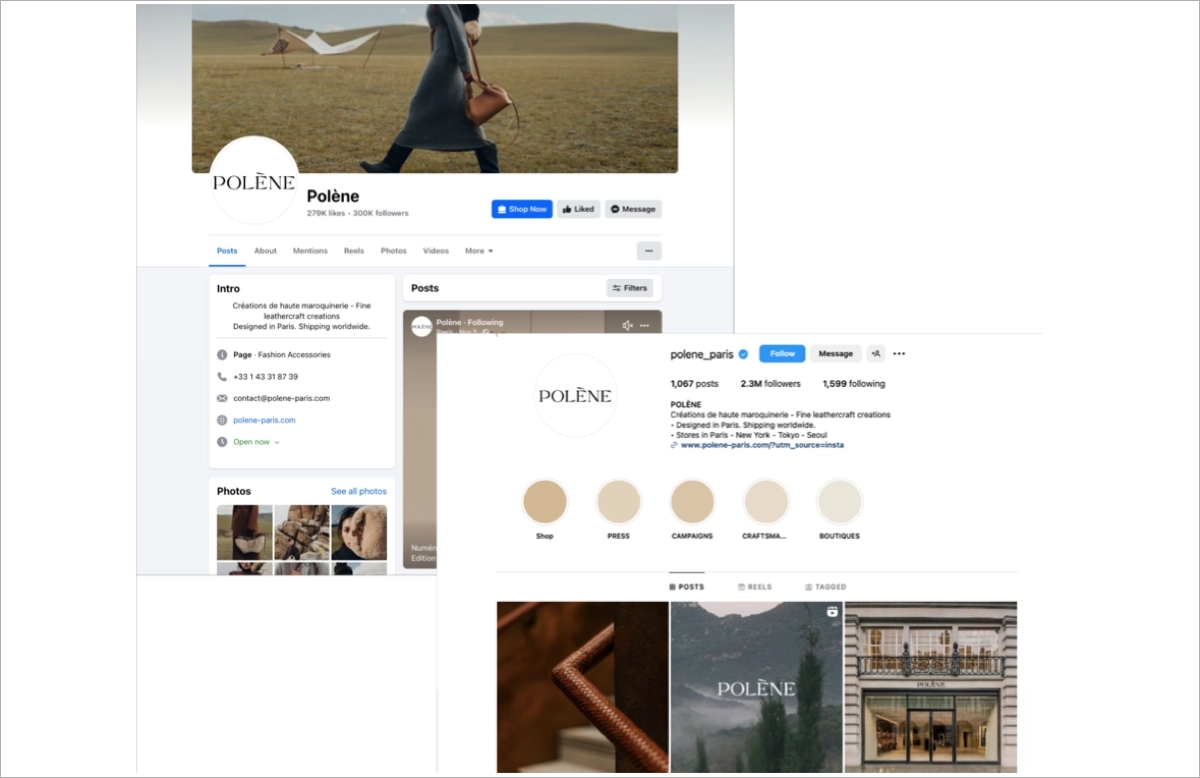Click the Instagram similar accounts suggestion icon

[876, 353]
